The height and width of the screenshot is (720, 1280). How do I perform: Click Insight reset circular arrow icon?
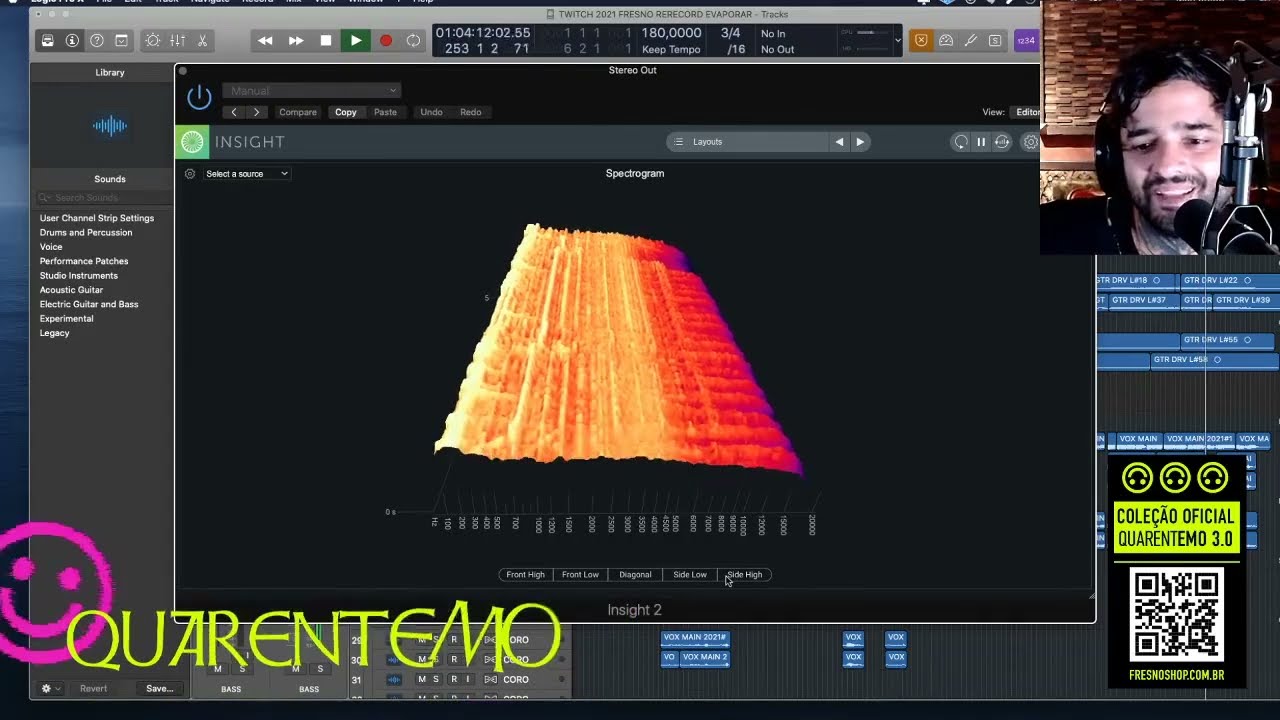(960, 142)
